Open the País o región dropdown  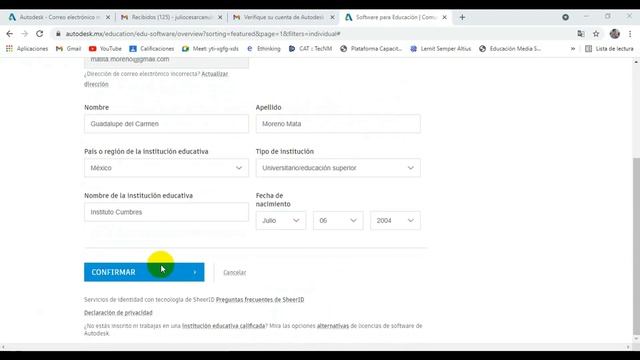pos(167,168)
